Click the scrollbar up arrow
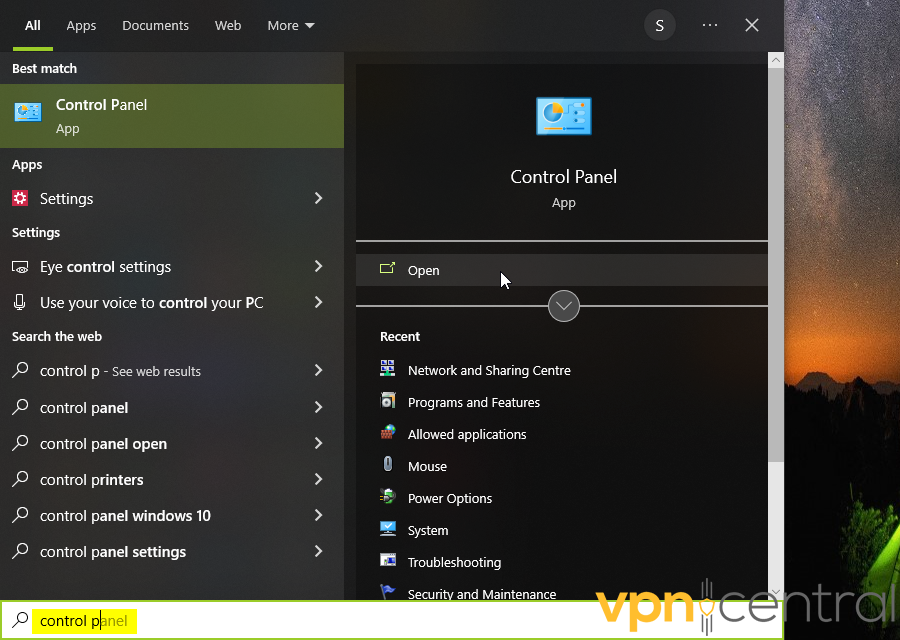900x640 pixels. (x=776, y=60)
